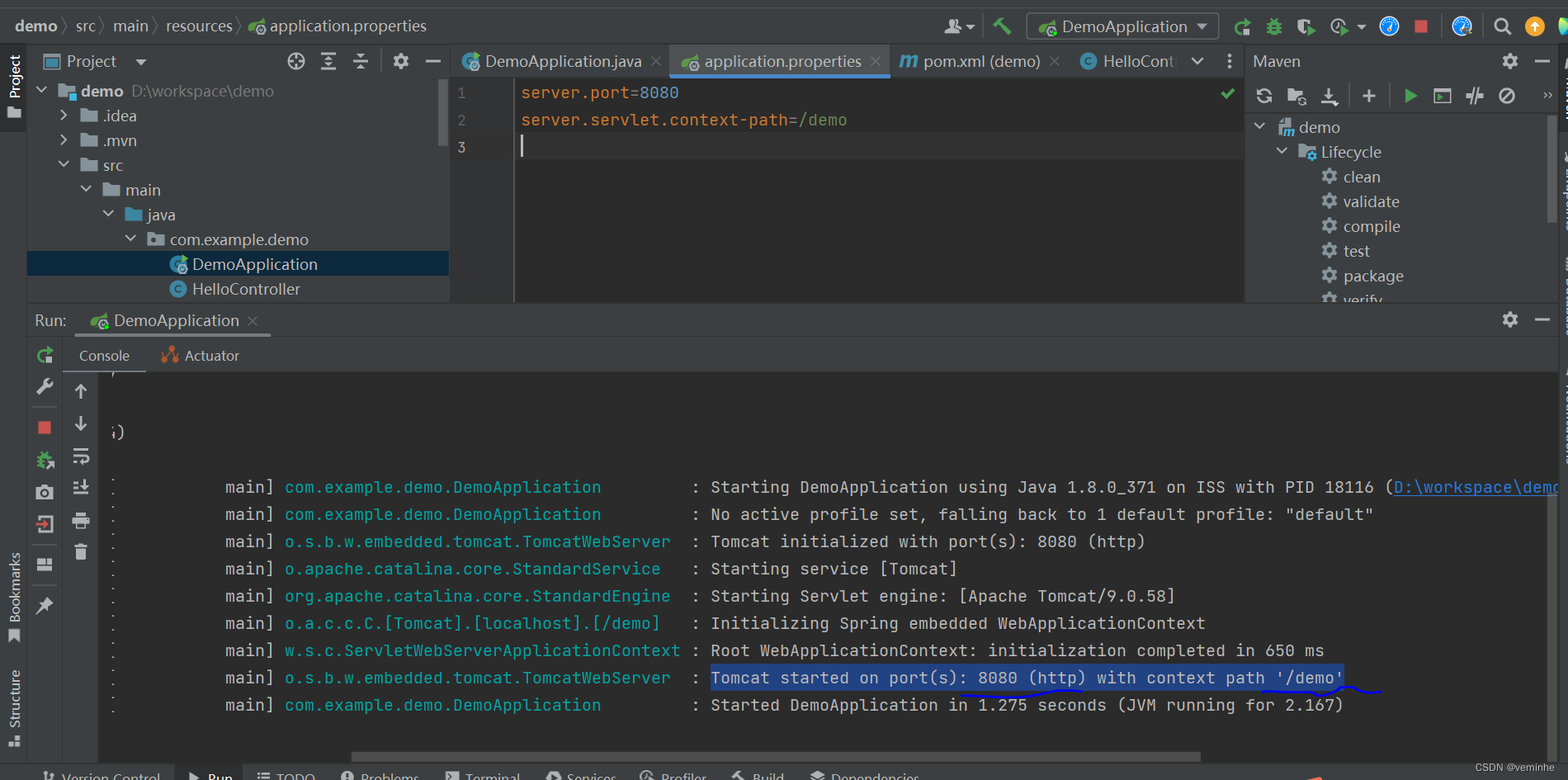Pin the Run tab
This screenshot has height=780, width=1568.
pyautogui.click(x=45, y=606)
